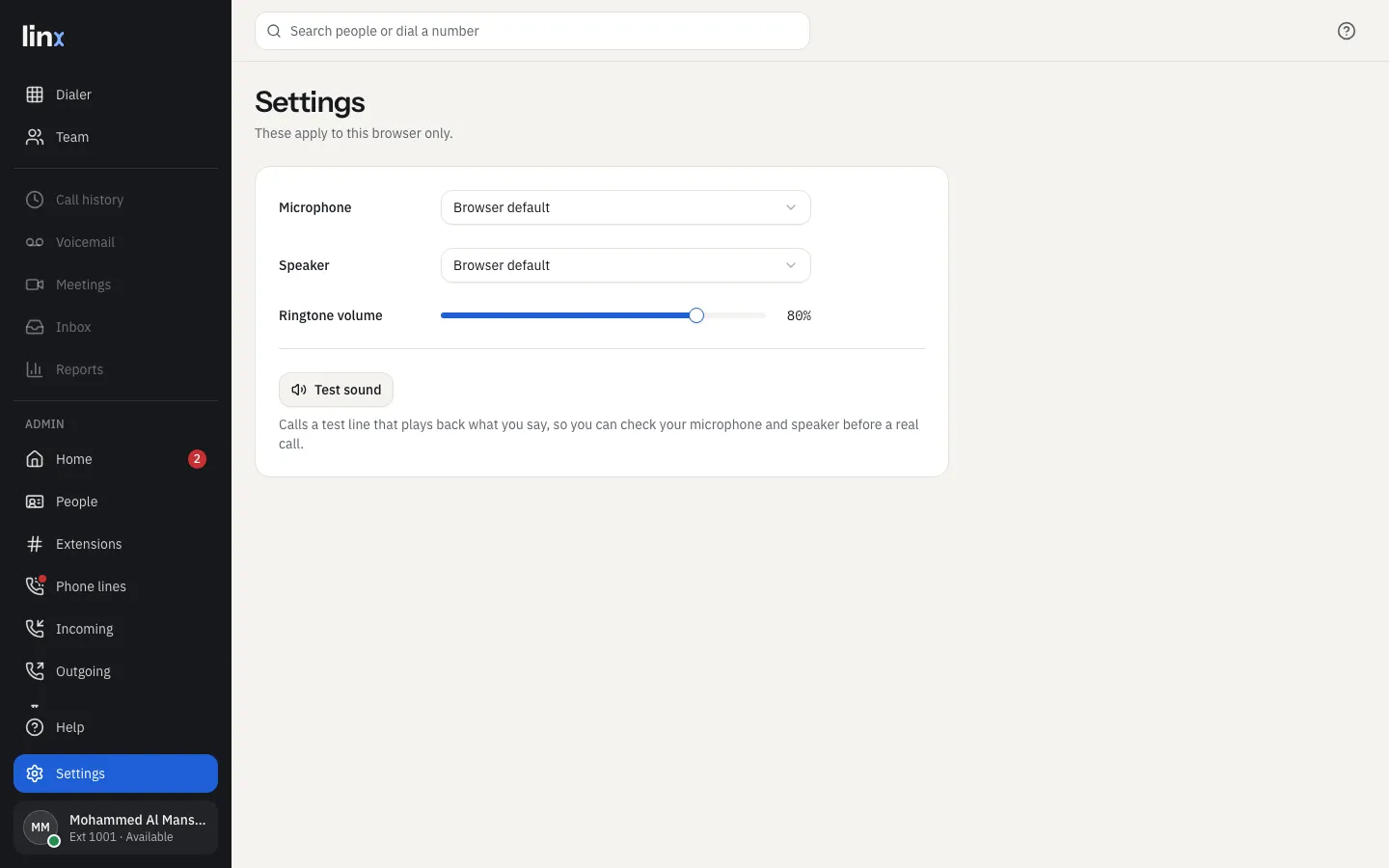1389x868 pixels.
Task: Start a Test sound call
Action: [336, 390]
